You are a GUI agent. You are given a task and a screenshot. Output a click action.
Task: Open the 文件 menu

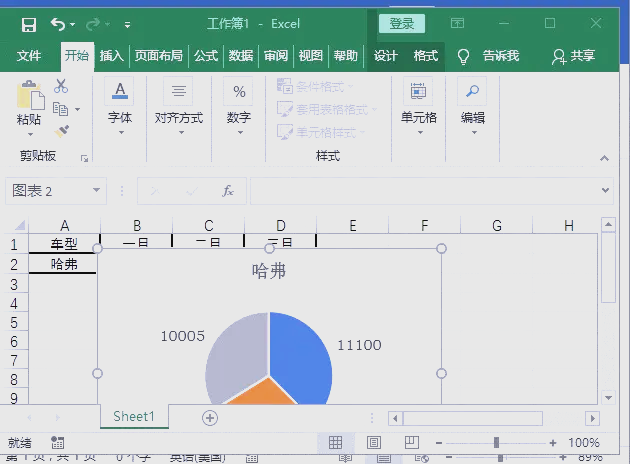pyautogui.click(x=29, y=55)
